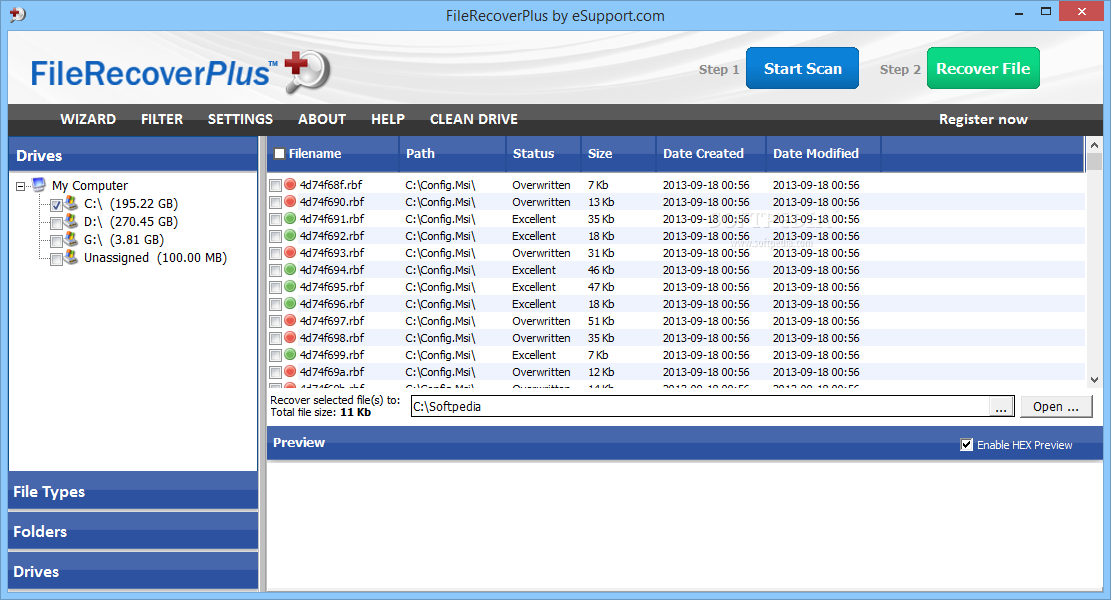Click the C:\ drive icon
The height and width of the screenshot is (600, 1111).
(x=72, y=203)
